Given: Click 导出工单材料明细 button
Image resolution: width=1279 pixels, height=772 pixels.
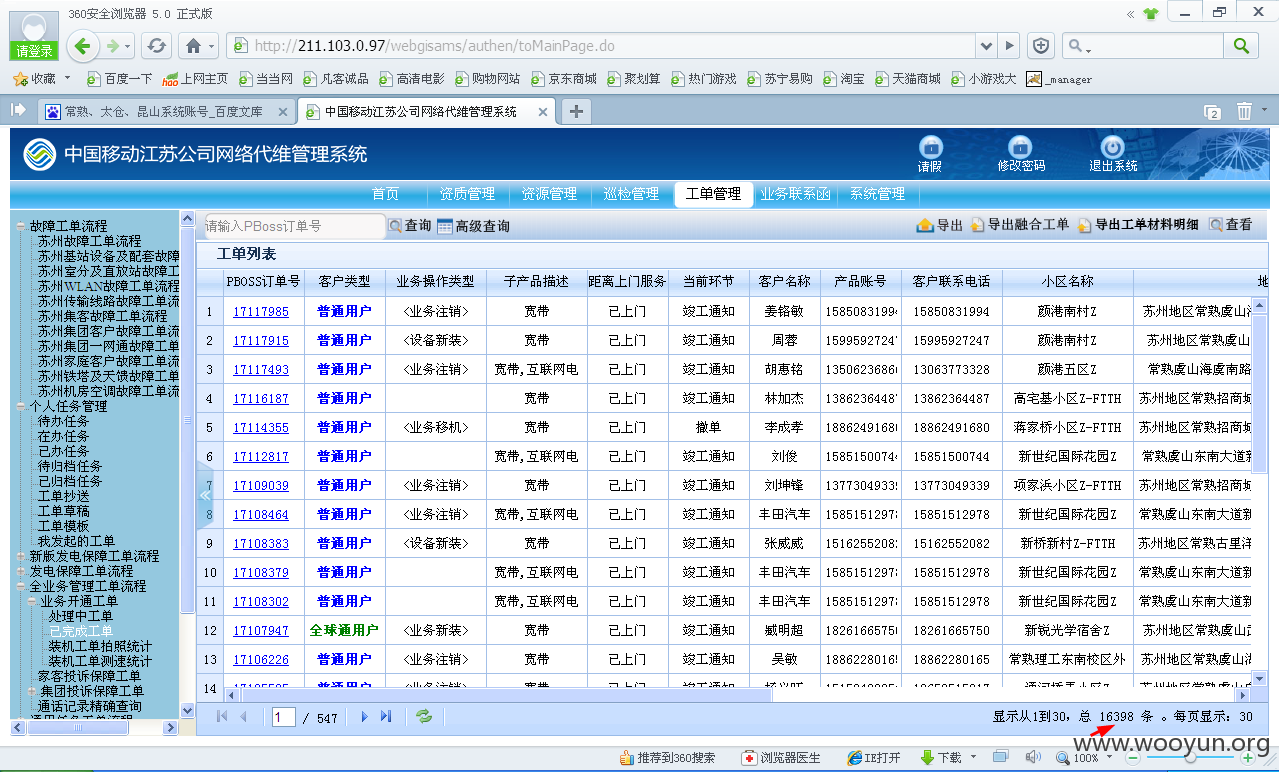Looking at the screenshot, I should 1138,225.
